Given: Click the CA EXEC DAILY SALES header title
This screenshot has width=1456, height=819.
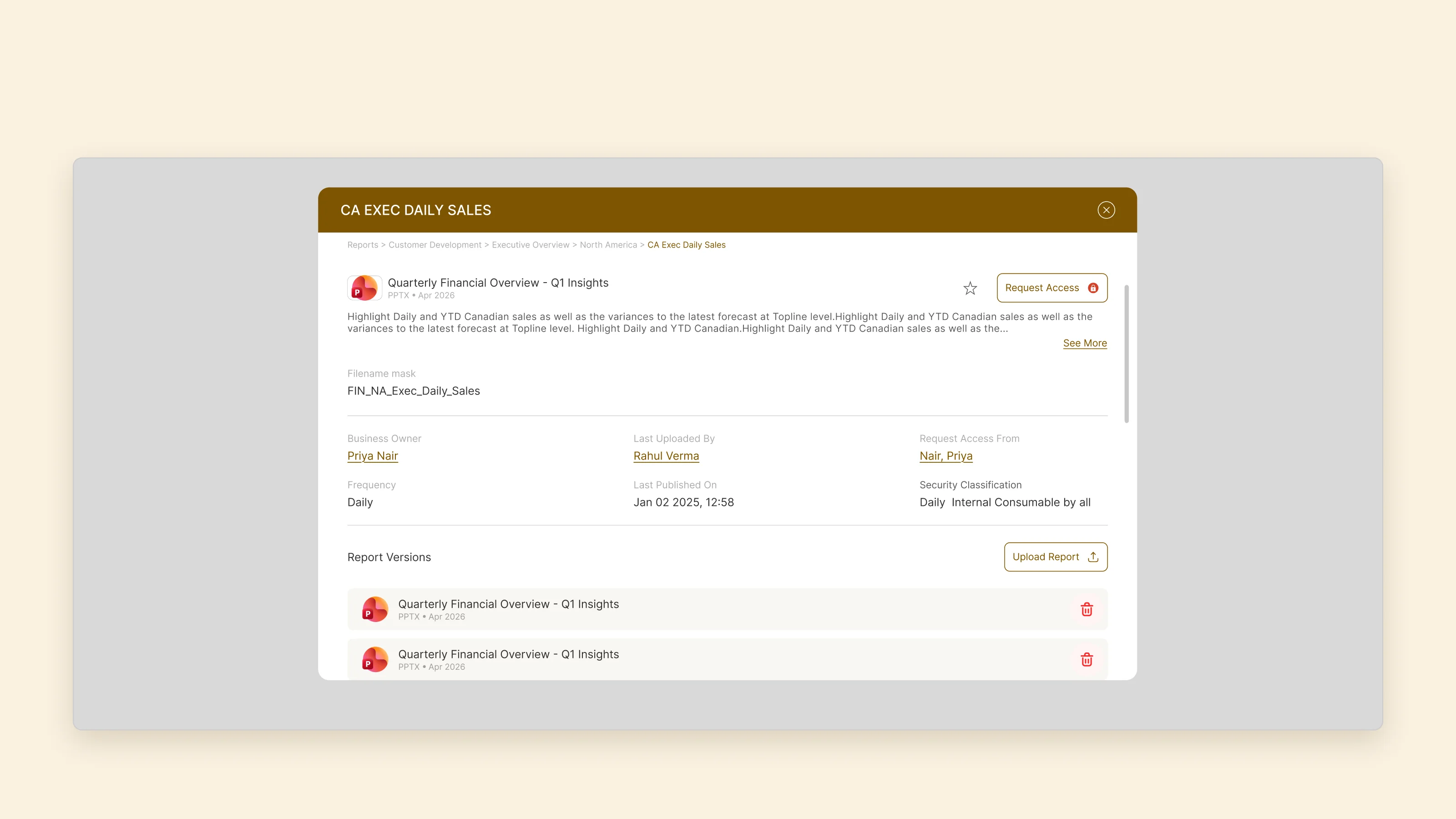Looking at the screenshot, I should coord(415,210).
